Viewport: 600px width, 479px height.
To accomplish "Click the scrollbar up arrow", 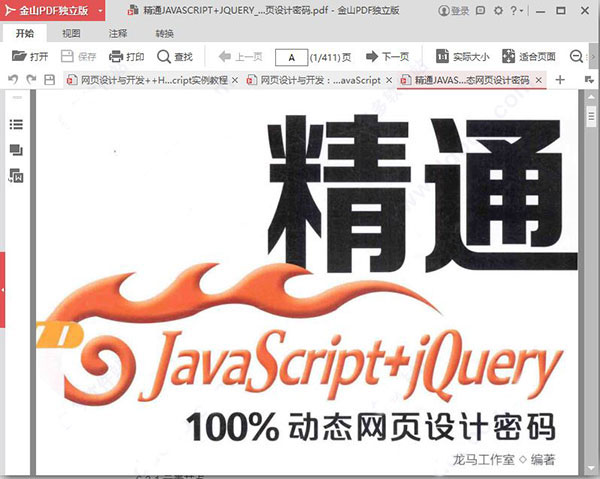I will click(x=592, y=96).
